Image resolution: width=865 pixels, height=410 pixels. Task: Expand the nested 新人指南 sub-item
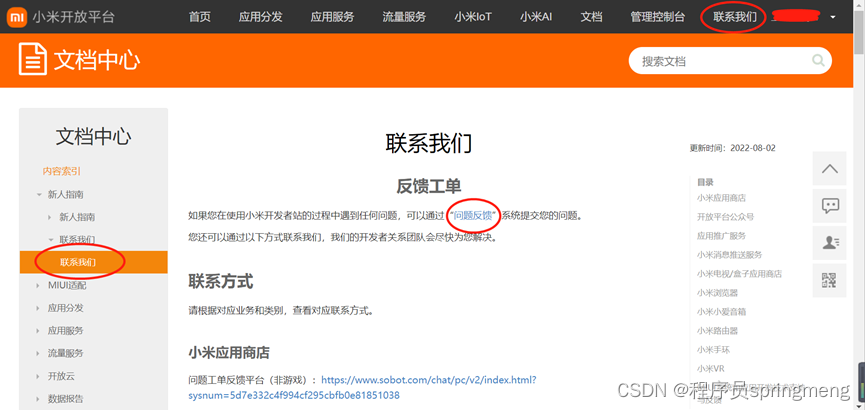[50, 217]
